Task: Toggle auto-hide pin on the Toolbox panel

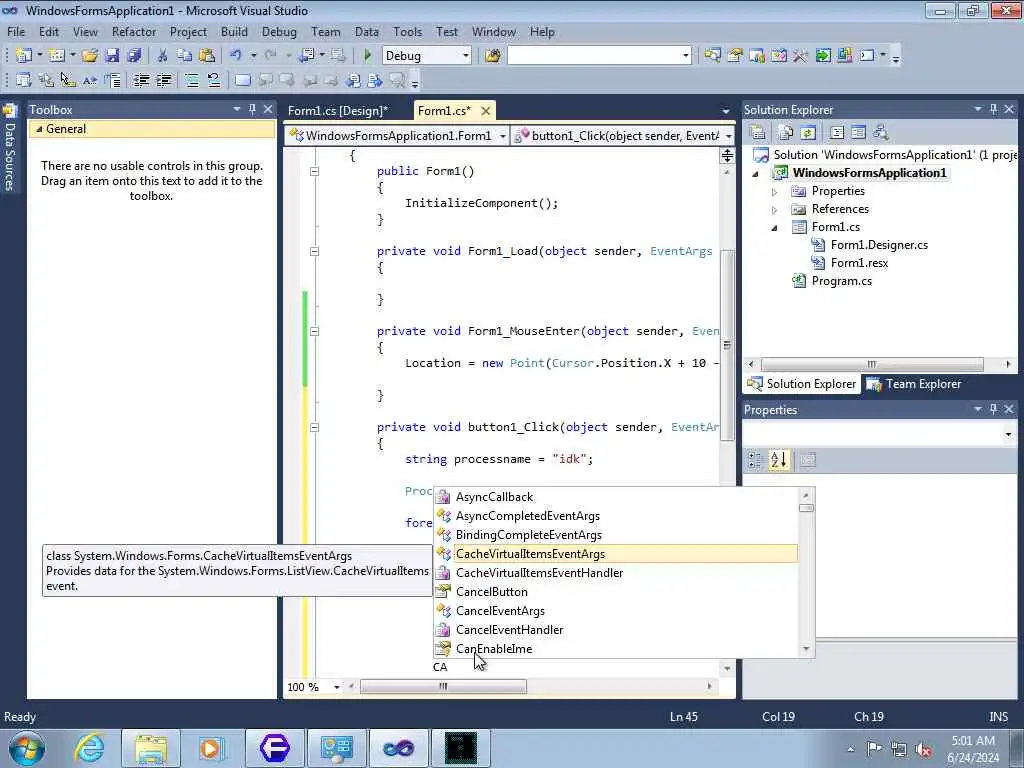Action: pyautogui.click(x=252, y=109)
